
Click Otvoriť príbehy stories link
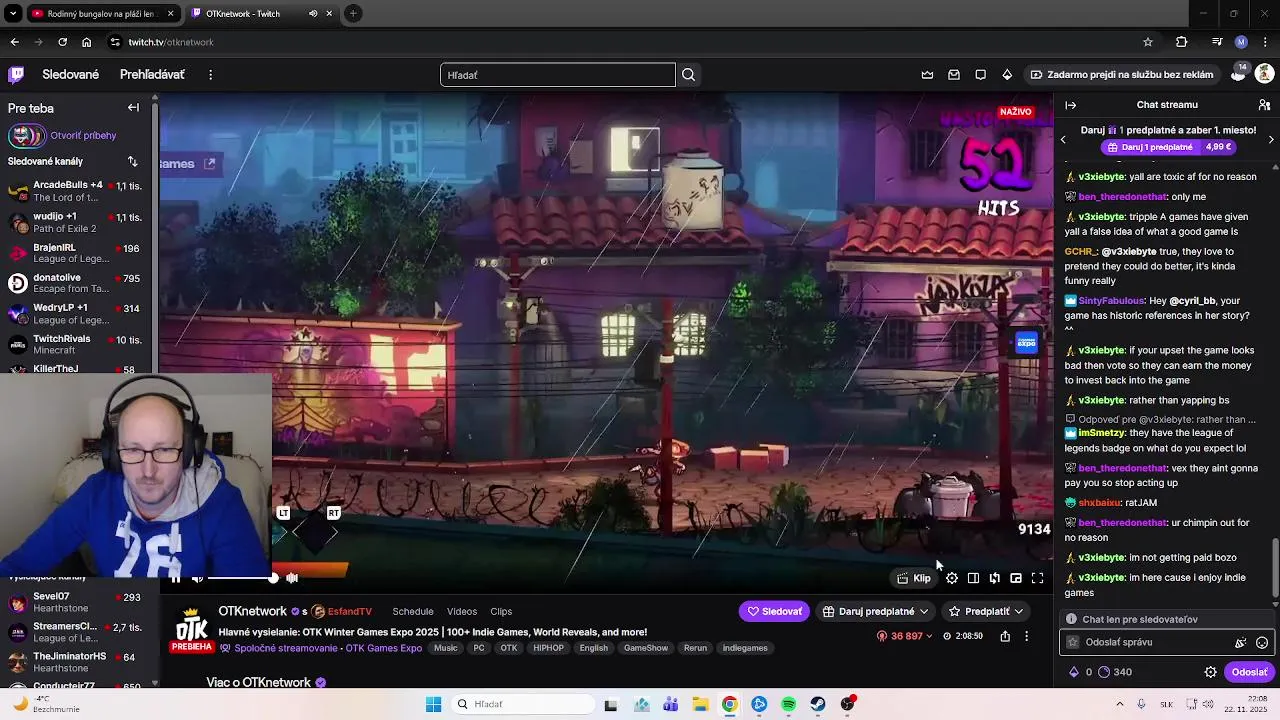pos(83,135)
